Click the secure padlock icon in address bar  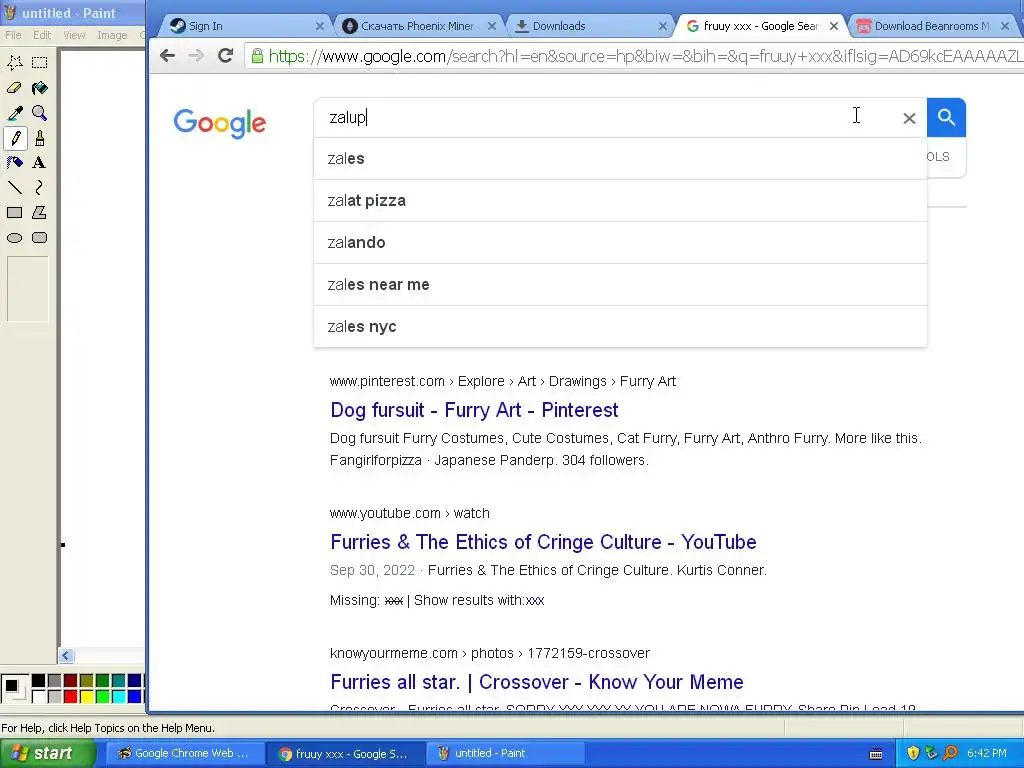(x=258, y=56)
